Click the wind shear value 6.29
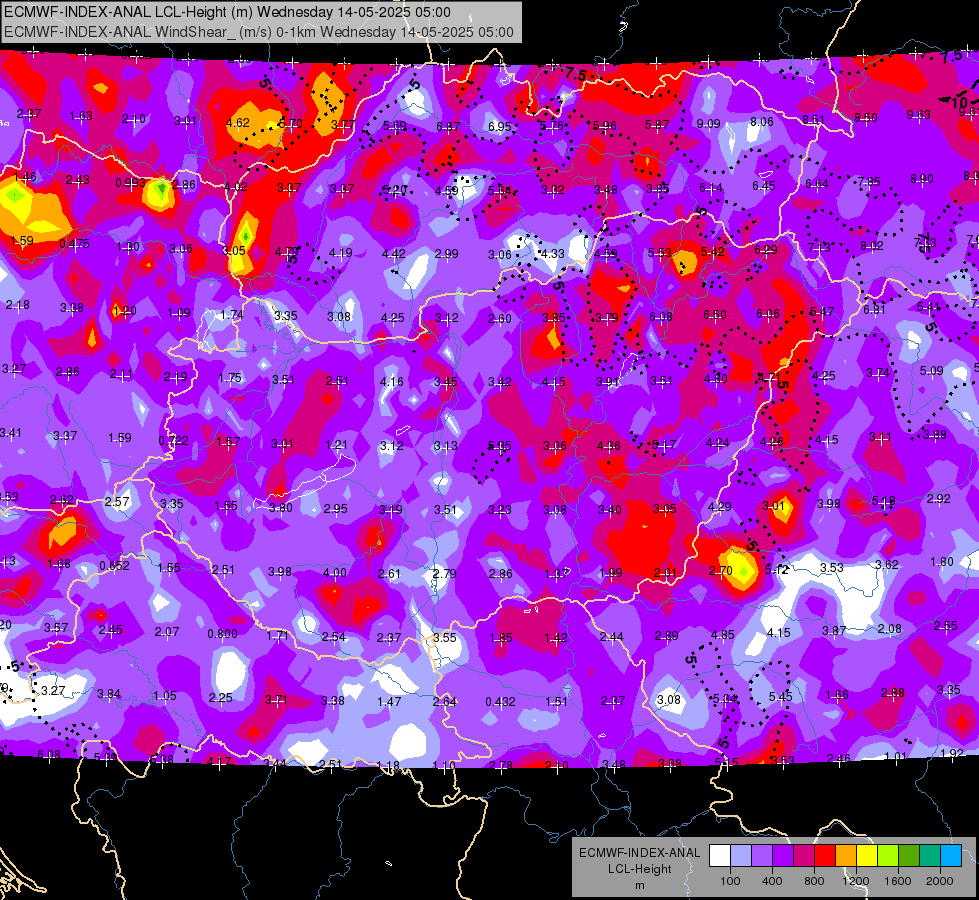The width and height of the screenshot is (979, 900). (x=766, y=249)
